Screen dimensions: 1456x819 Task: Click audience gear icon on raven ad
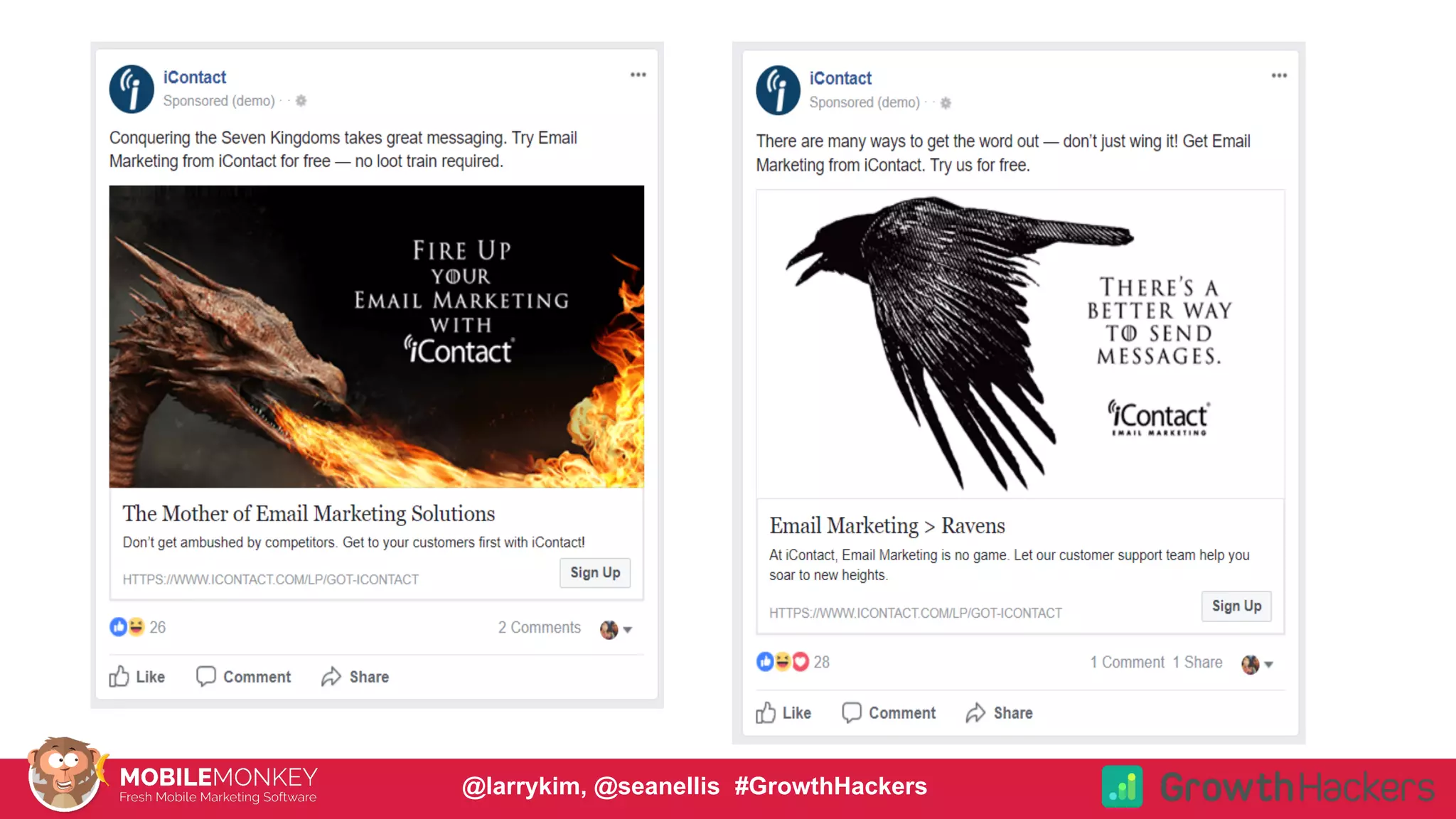tap(946, 103)
